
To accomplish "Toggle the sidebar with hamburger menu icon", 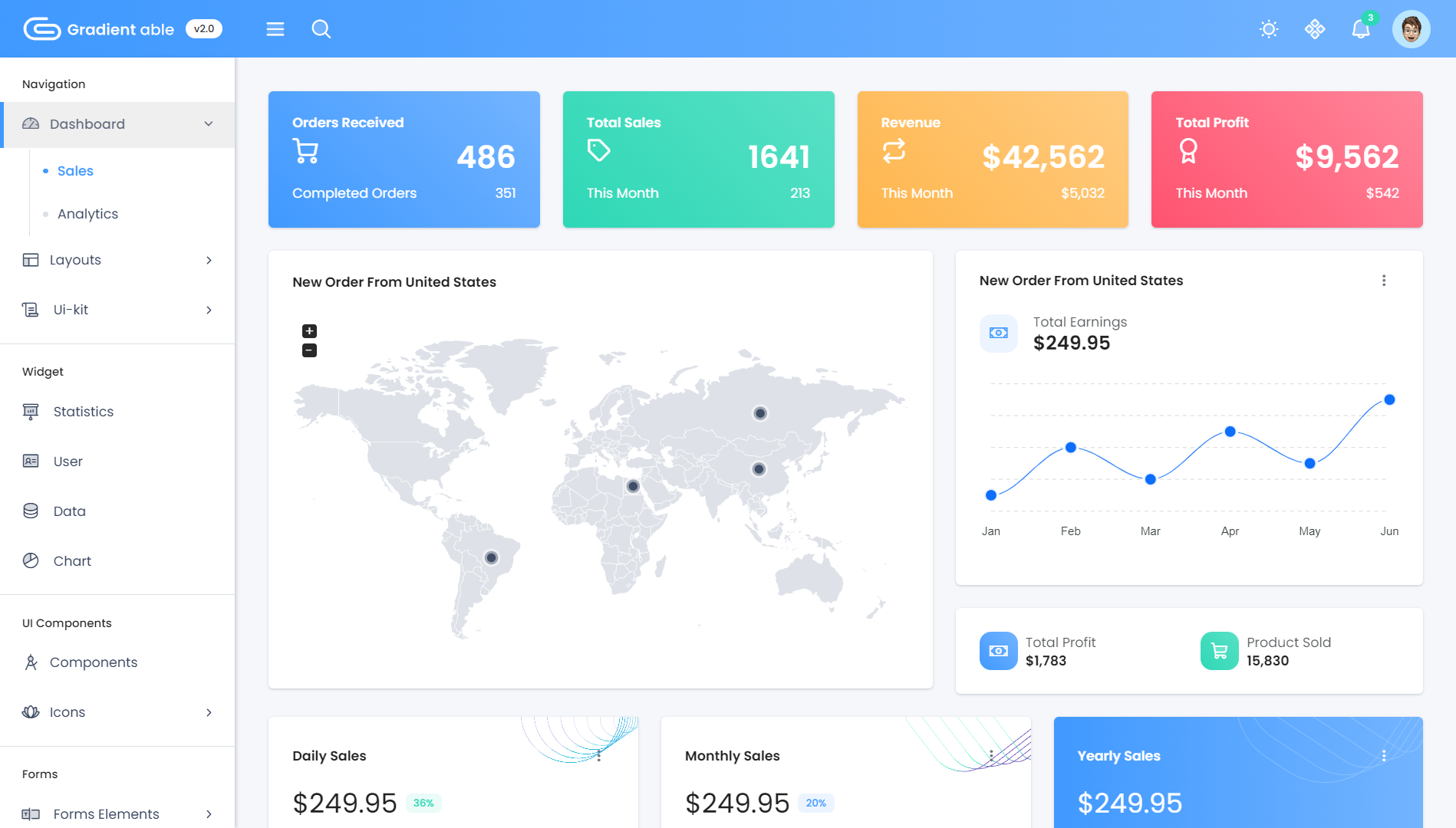I will [275, 29].
